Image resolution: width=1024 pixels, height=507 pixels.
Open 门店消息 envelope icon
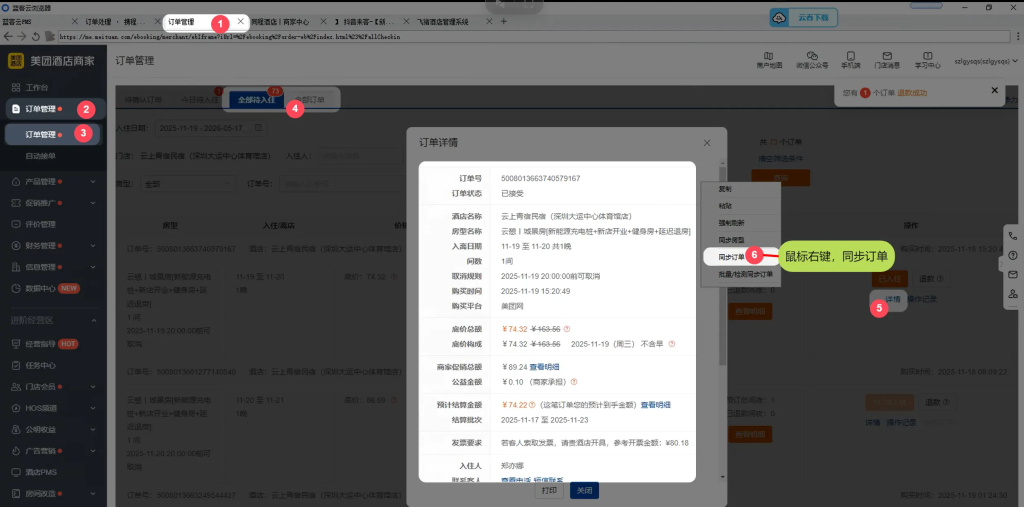click(x=888, y=56)
